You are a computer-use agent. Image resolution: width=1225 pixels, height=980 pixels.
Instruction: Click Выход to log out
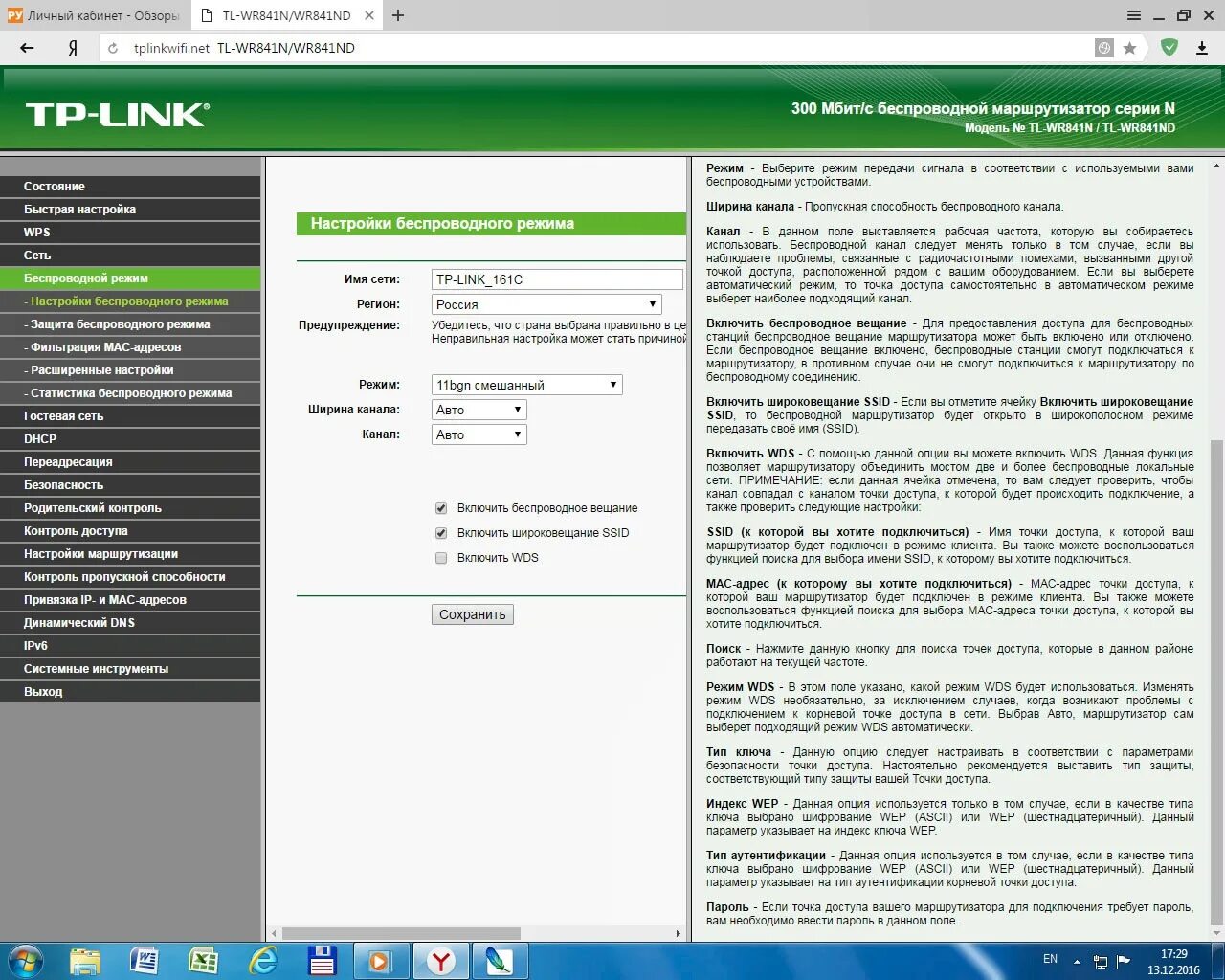130,692
